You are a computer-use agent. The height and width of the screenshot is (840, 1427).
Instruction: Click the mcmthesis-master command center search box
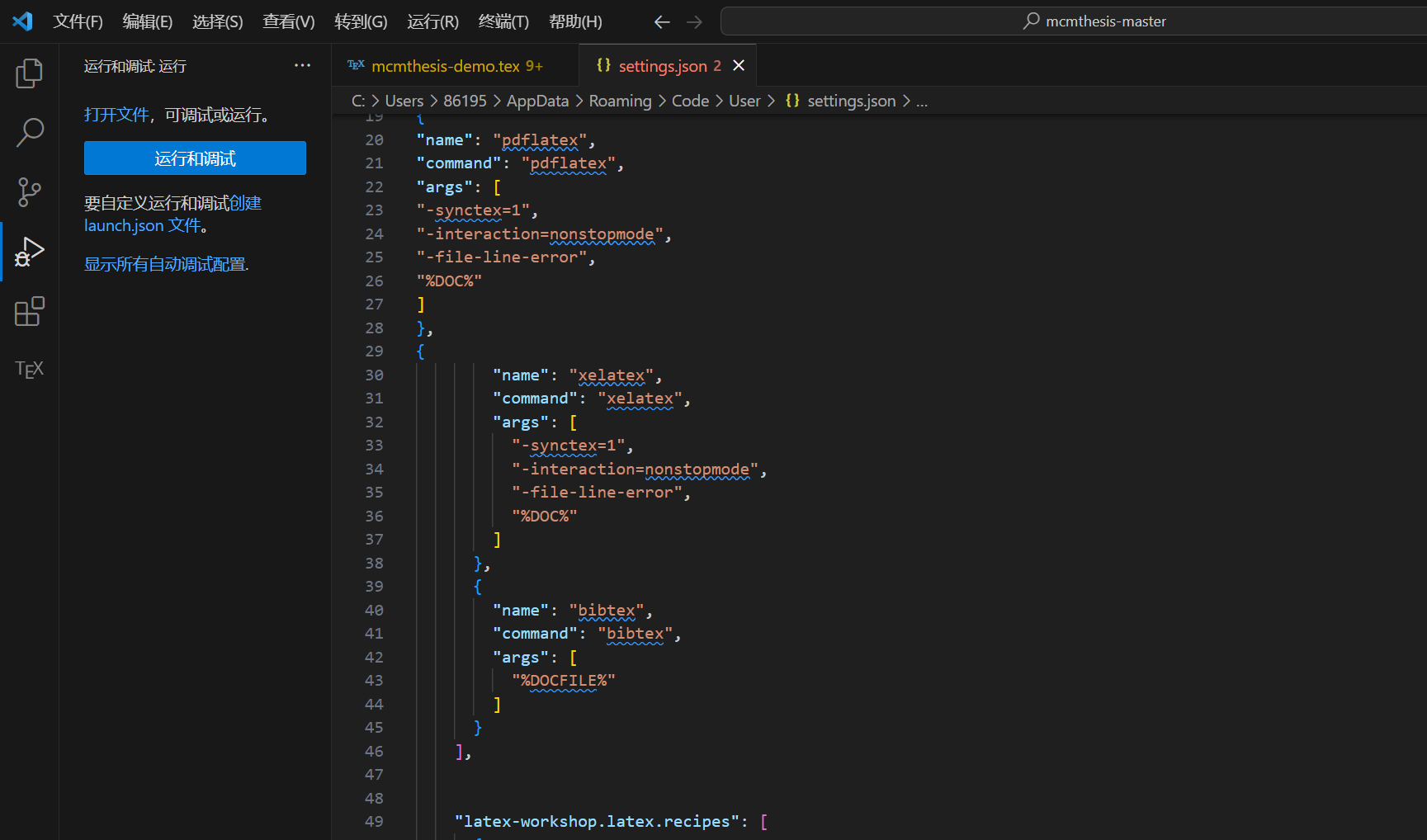pos(1073,21)
